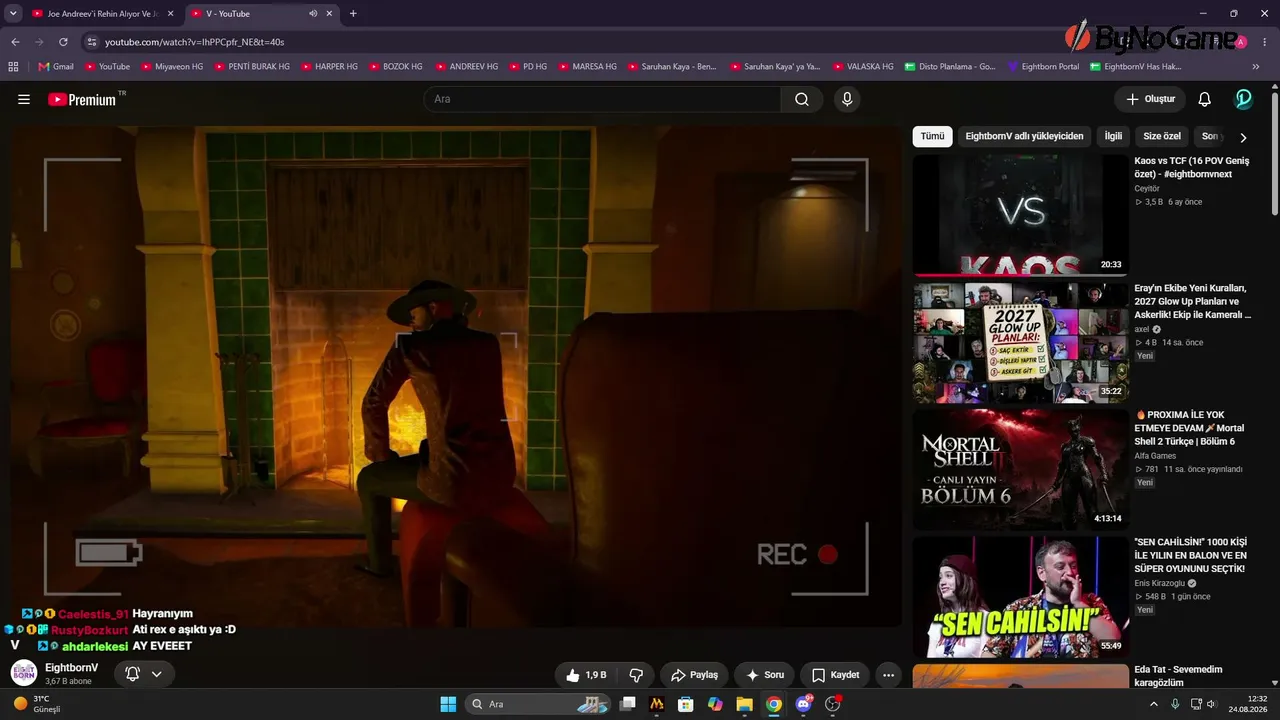This screenshot has width=1280, height=720.
Task: Open the SEN CAHİLSİN video thumbnail
Action: 1020,597
